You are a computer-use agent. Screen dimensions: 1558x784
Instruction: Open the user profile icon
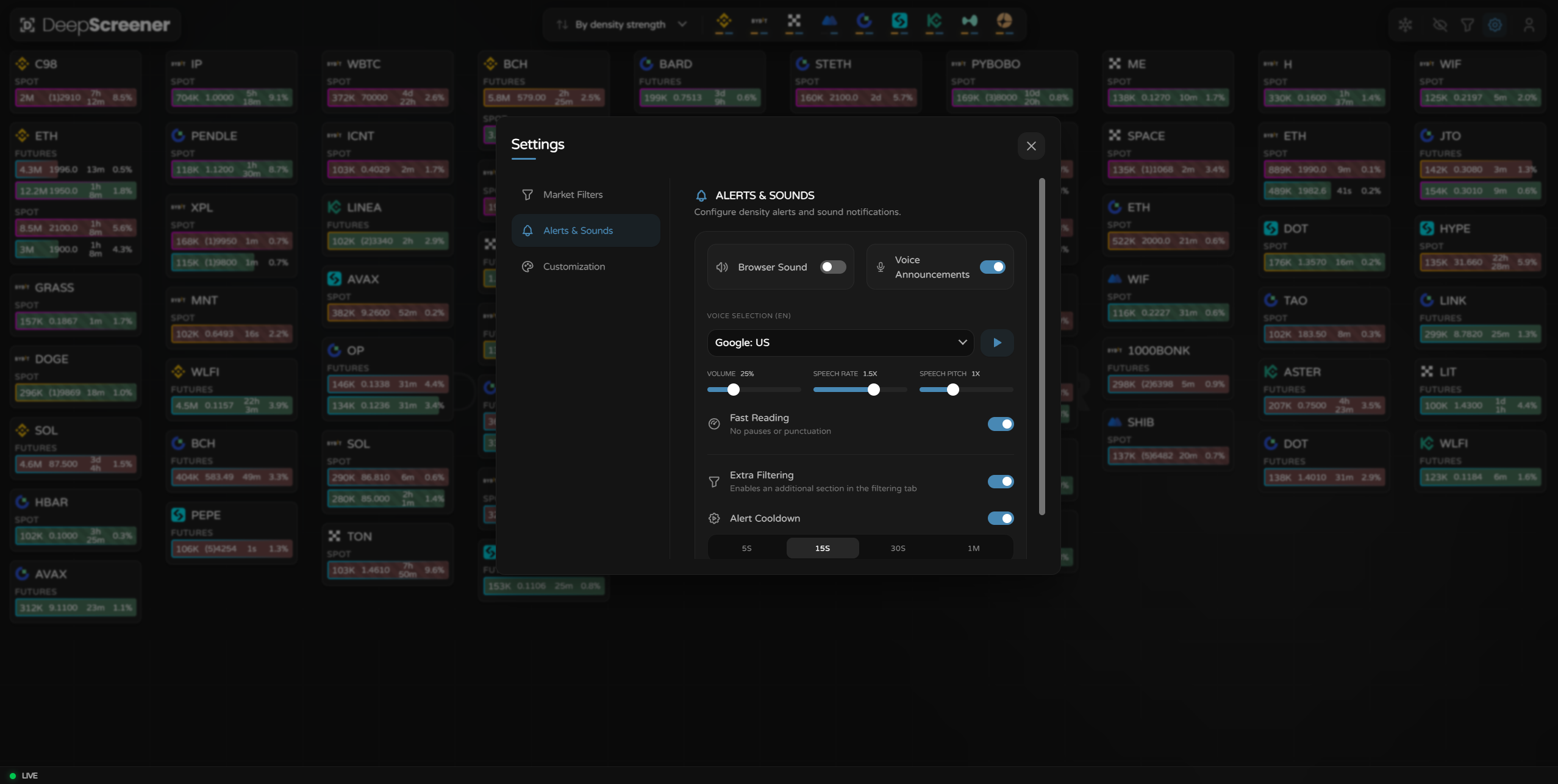(1529, 24)
